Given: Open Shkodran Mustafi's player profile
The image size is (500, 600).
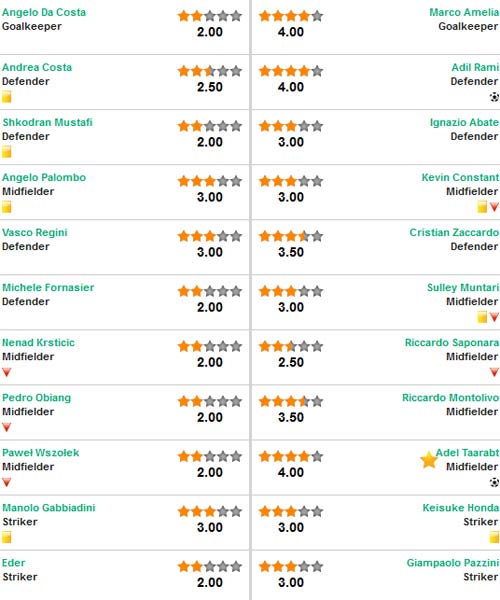Looking at the screenshot, I should point(47,122).
